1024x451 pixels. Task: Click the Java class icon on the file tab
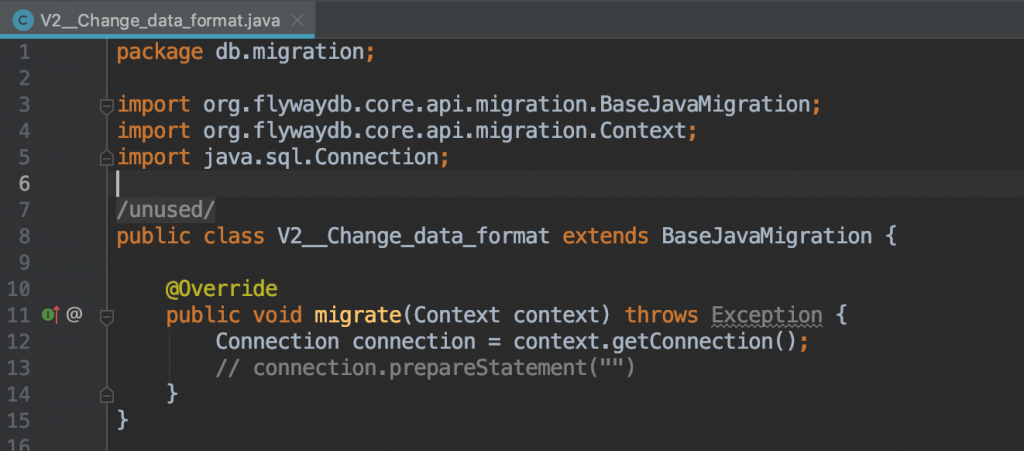[24, 20]
